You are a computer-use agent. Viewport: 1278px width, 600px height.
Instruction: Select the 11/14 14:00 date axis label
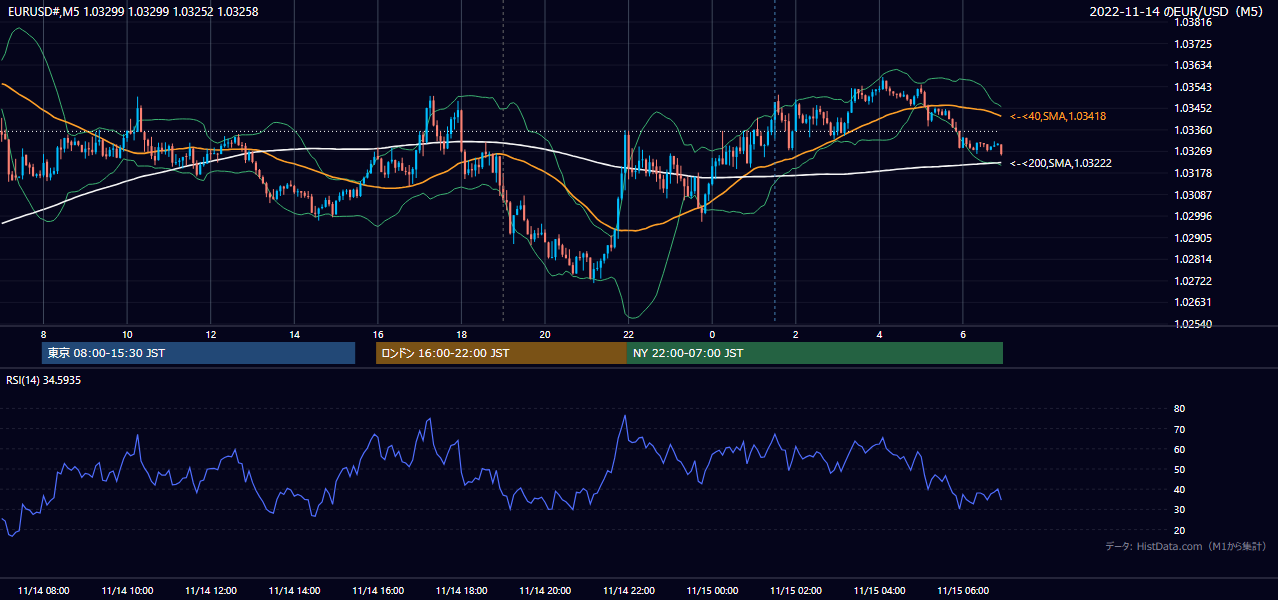294,590
